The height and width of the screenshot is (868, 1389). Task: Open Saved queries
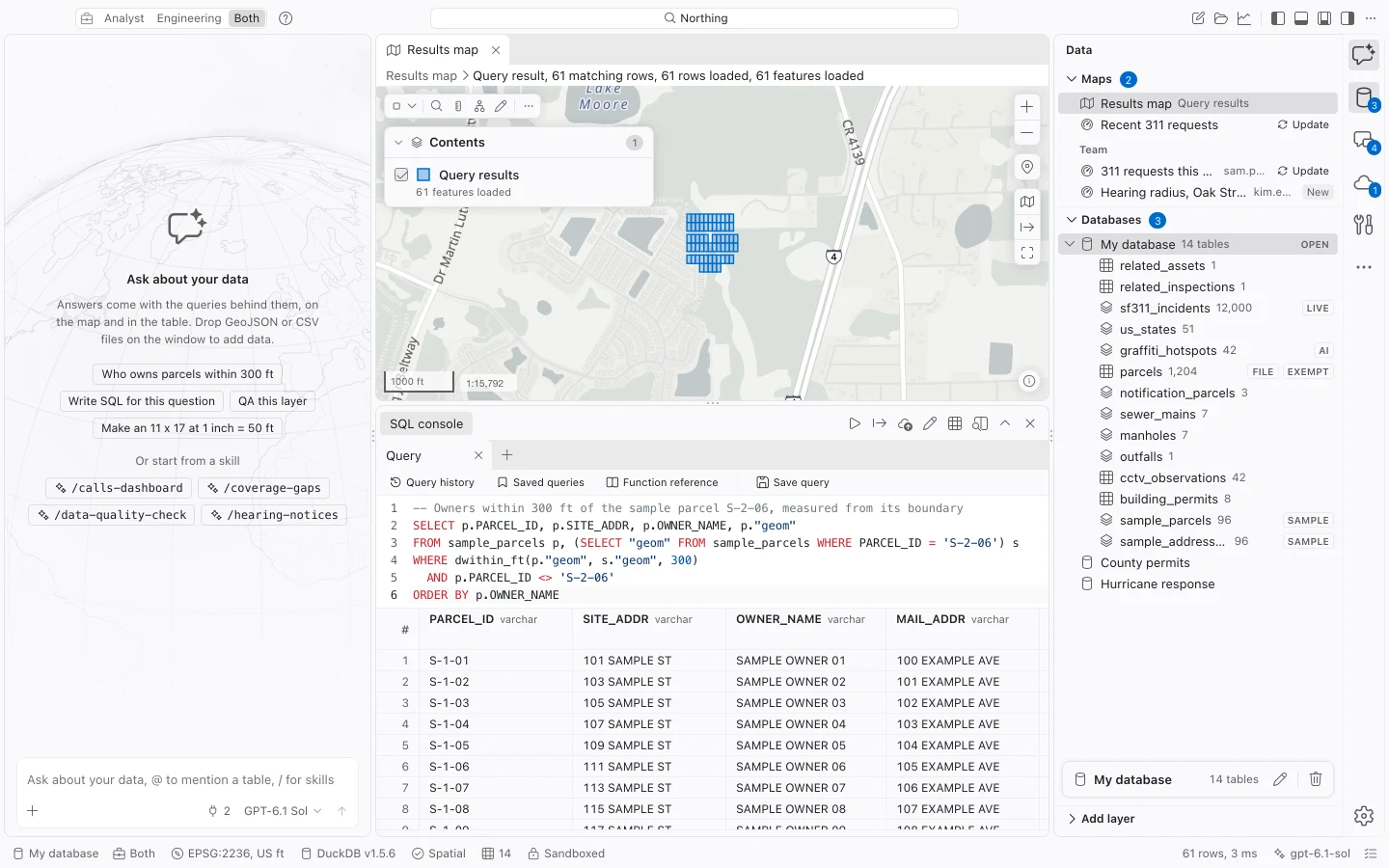541,482
